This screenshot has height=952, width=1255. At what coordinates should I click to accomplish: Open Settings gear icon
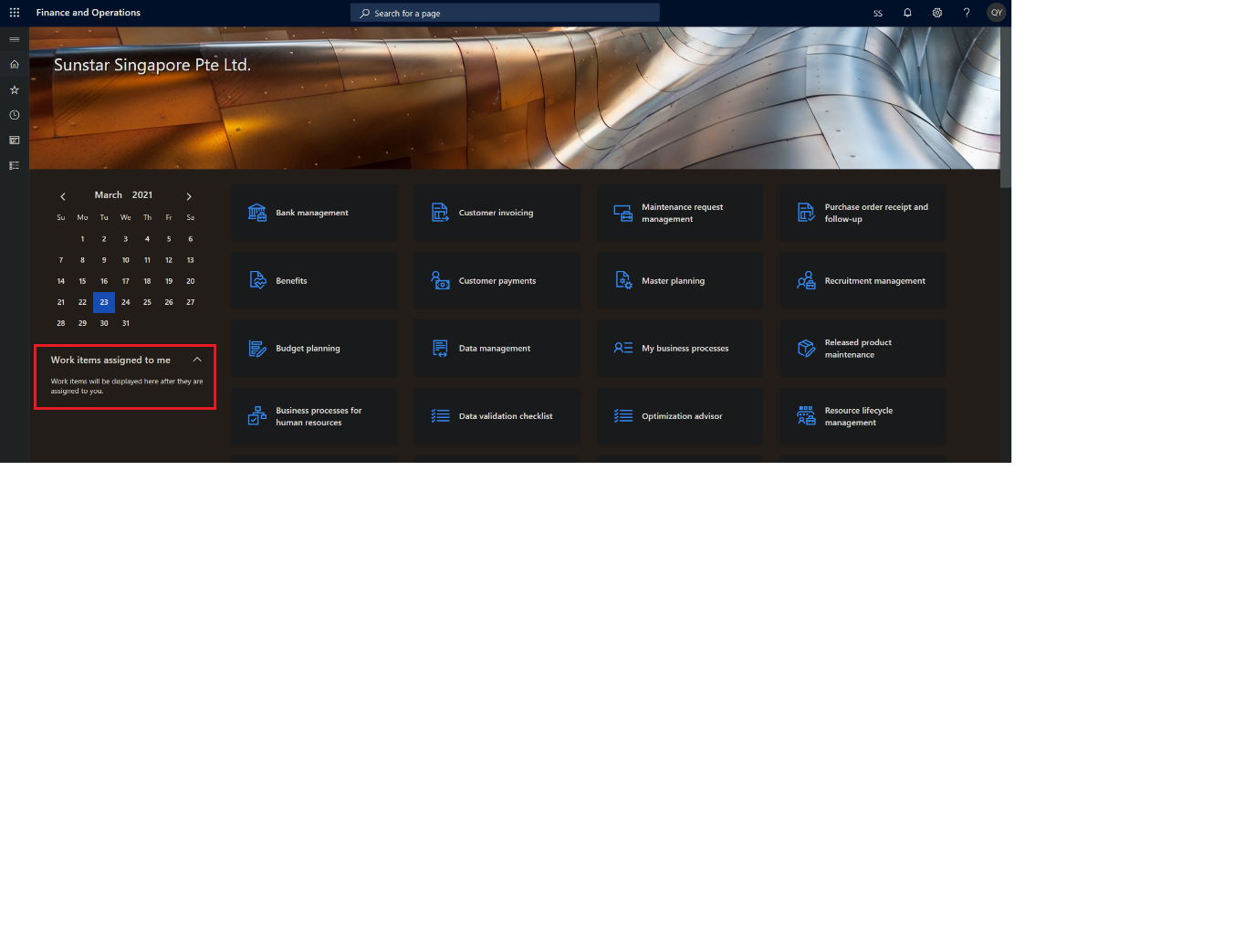(937, 13)
